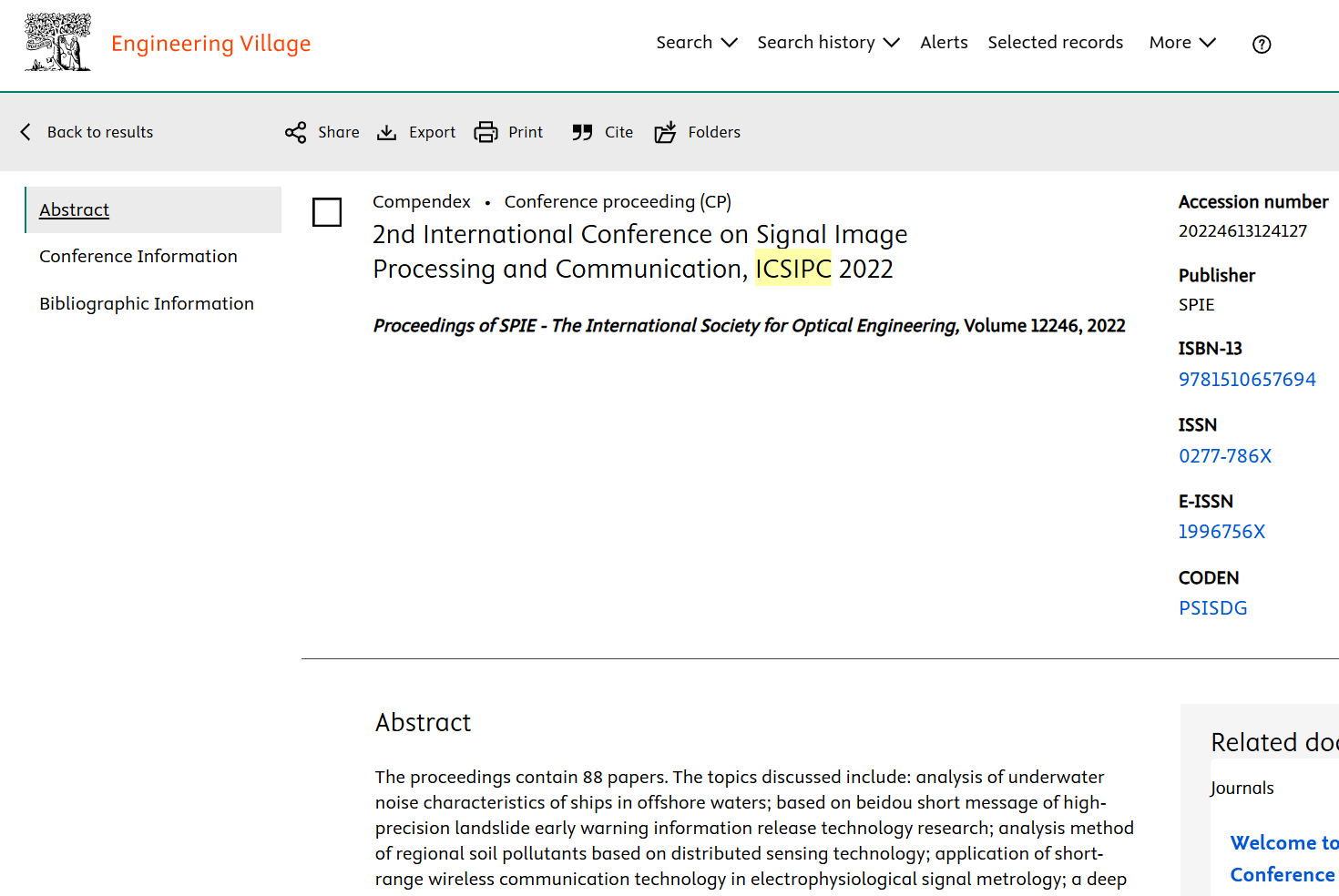Open Selected records
Image resolution: width=1339 pixels, height=896 pixels.
(1056, 43)
